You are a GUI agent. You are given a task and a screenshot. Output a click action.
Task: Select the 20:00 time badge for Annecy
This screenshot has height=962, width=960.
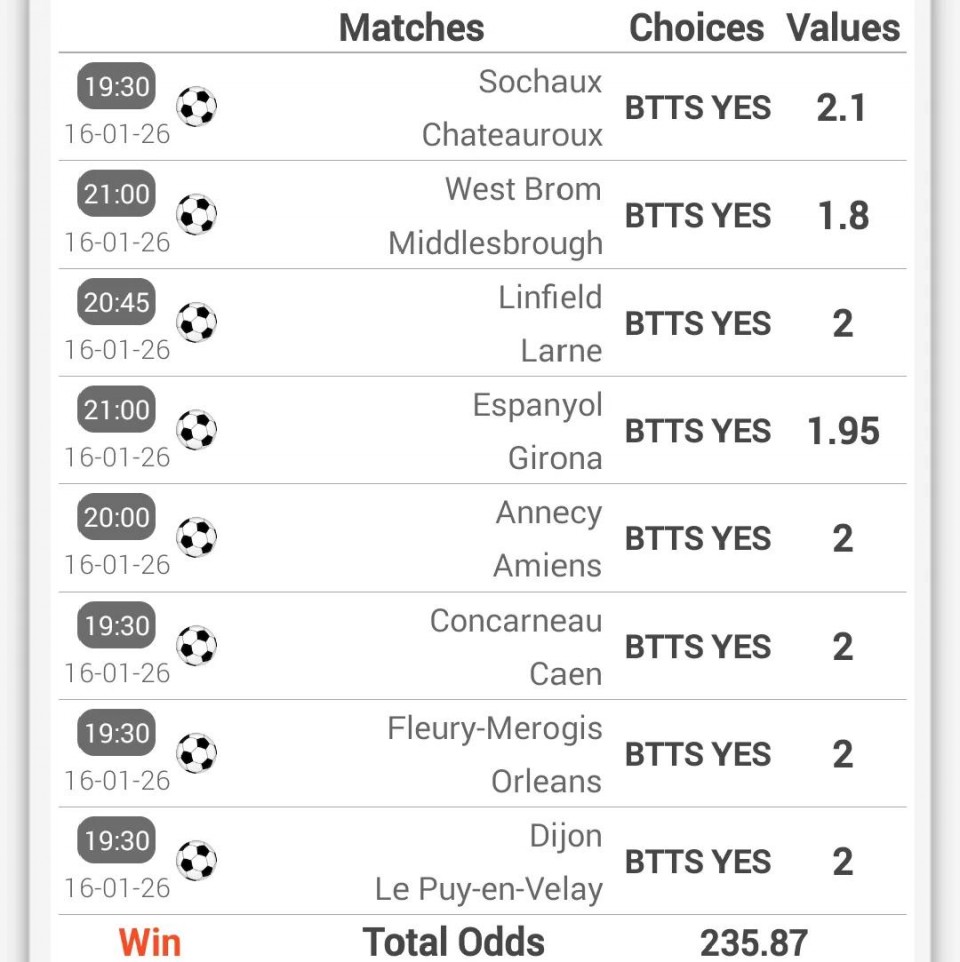tap(117, 518)
